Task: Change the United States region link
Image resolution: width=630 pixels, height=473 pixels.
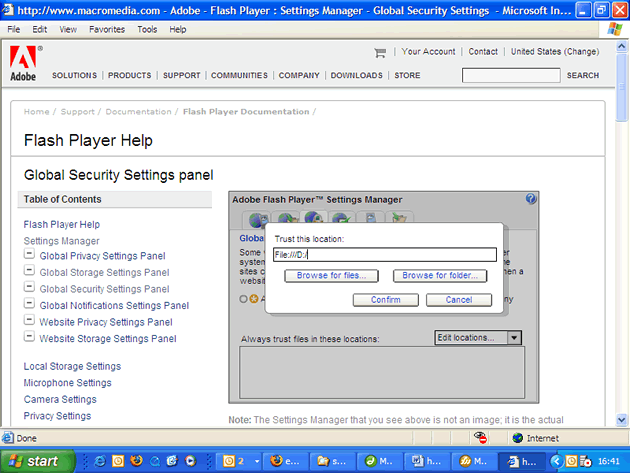Action: (x=555, y=52)
